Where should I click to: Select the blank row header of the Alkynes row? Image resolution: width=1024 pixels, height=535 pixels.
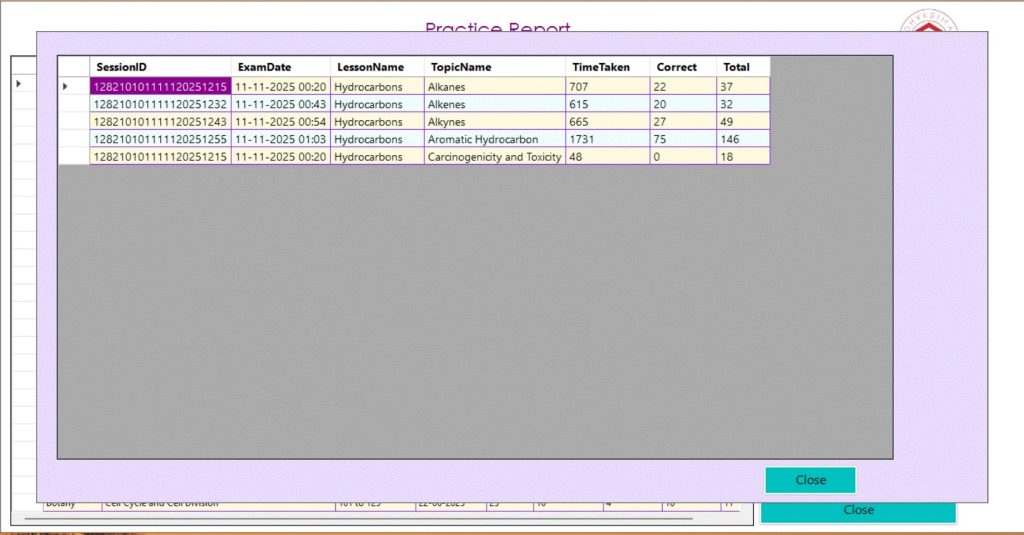pyautogui.click(x=73, y=122)
